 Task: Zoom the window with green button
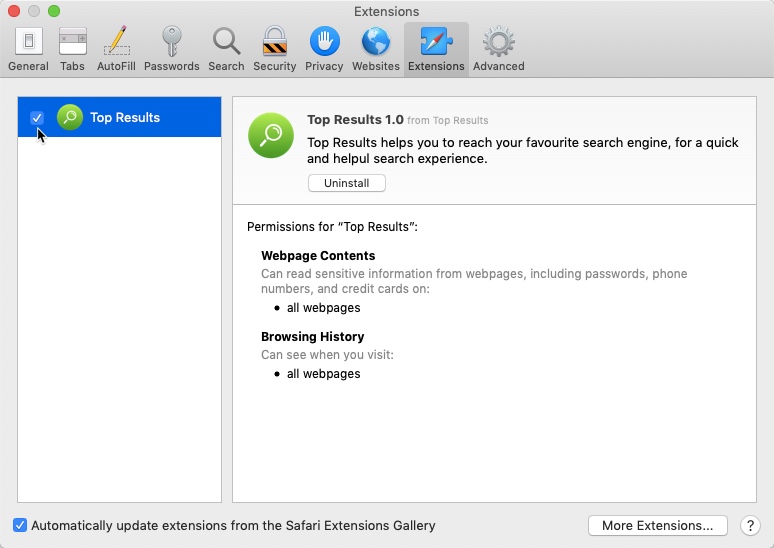click(54, 11)
